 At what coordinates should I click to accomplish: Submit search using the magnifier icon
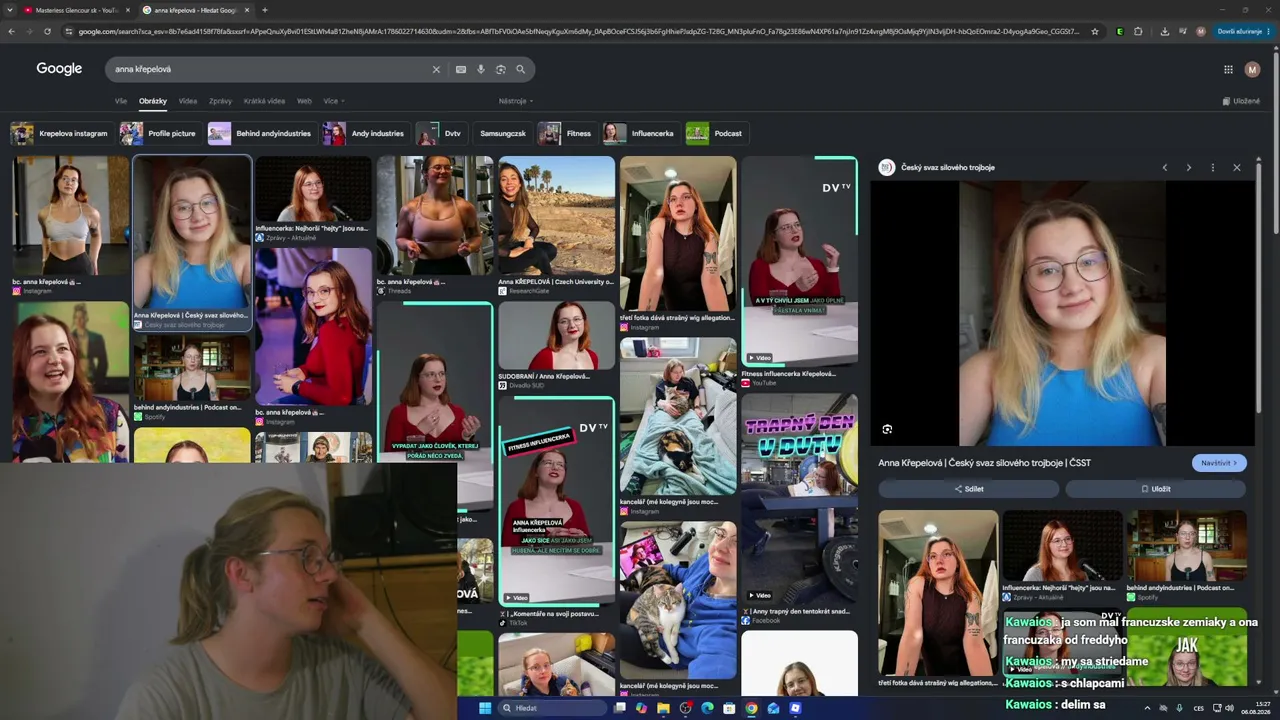[520, 69]
